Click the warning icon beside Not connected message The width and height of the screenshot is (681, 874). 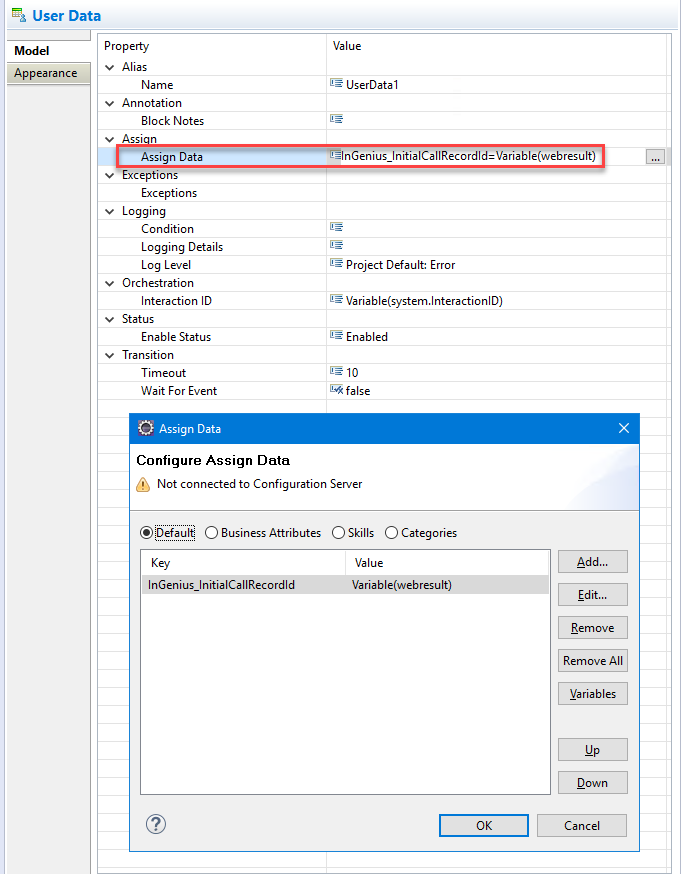point(144,484)
